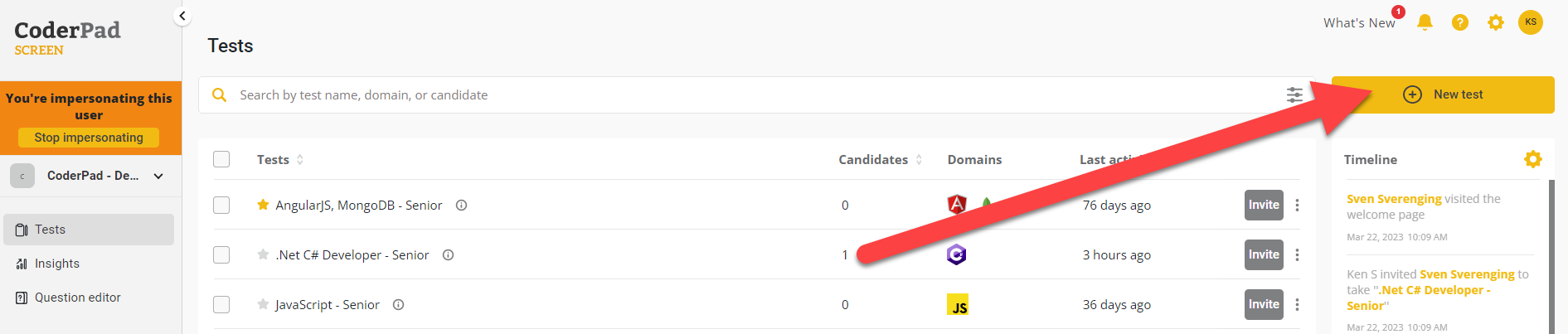Viewport: 1568px width, 334px height.
Task: Click the test search input field
Action: point(746,95)
